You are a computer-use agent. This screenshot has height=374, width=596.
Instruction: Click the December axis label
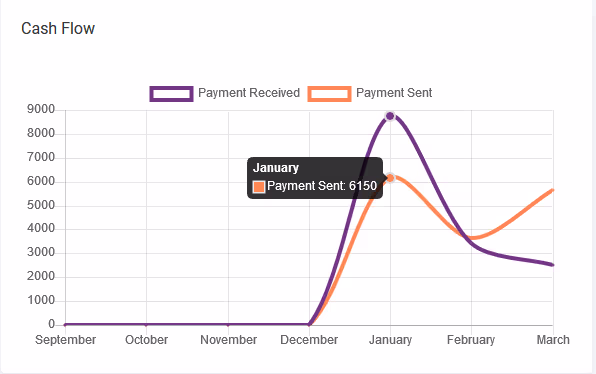tap(309, 339)
